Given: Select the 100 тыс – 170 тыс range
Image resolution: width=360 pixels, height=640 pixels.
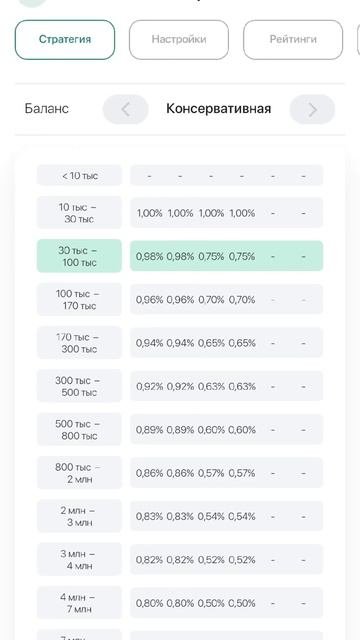Looking at the screenshot, I should tap(79, 299).
